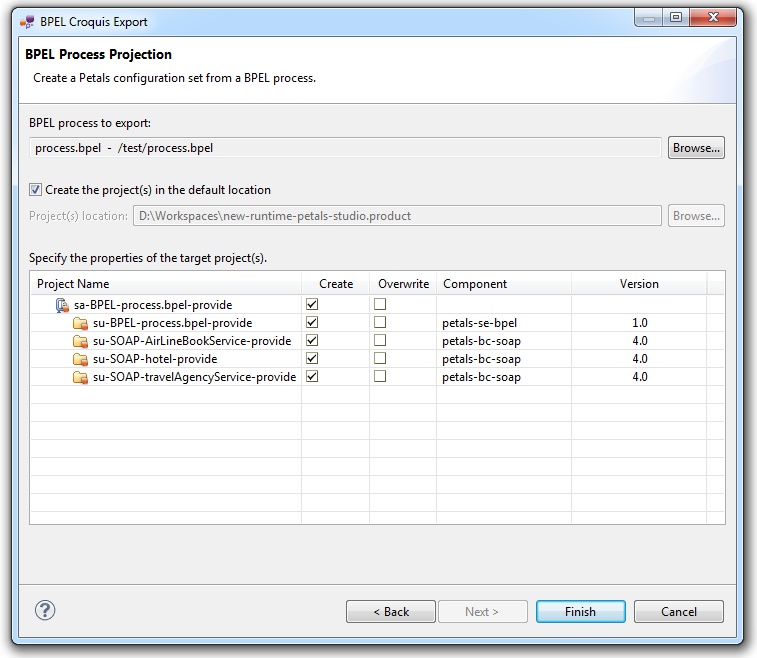757x658 pixels.
Task: Enable Overwrite for su-SOAP-hotel-provide
Action: coord(379,359)
